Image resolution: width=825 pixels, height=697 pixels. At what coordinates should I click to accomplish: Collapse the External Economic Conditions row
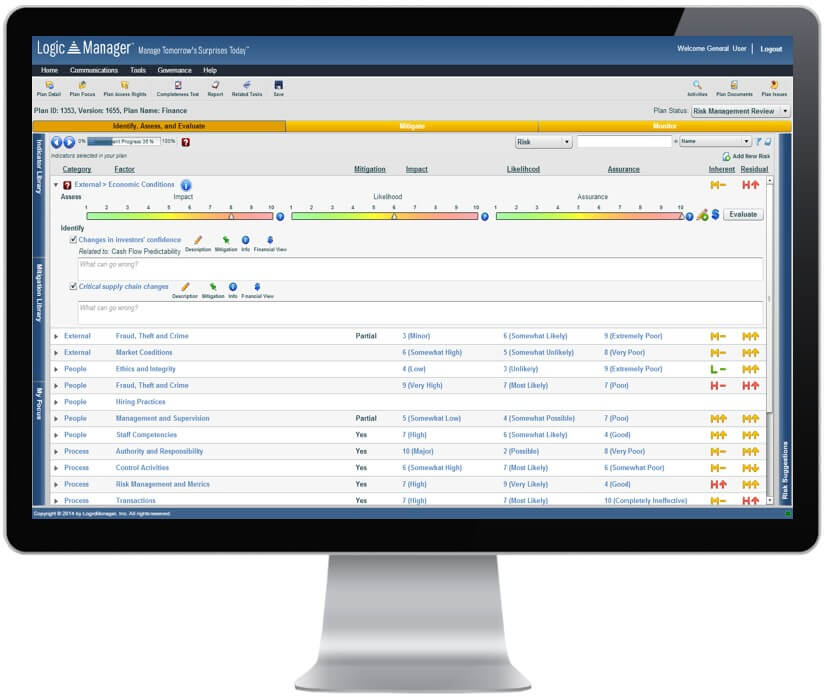pos(56,185)
